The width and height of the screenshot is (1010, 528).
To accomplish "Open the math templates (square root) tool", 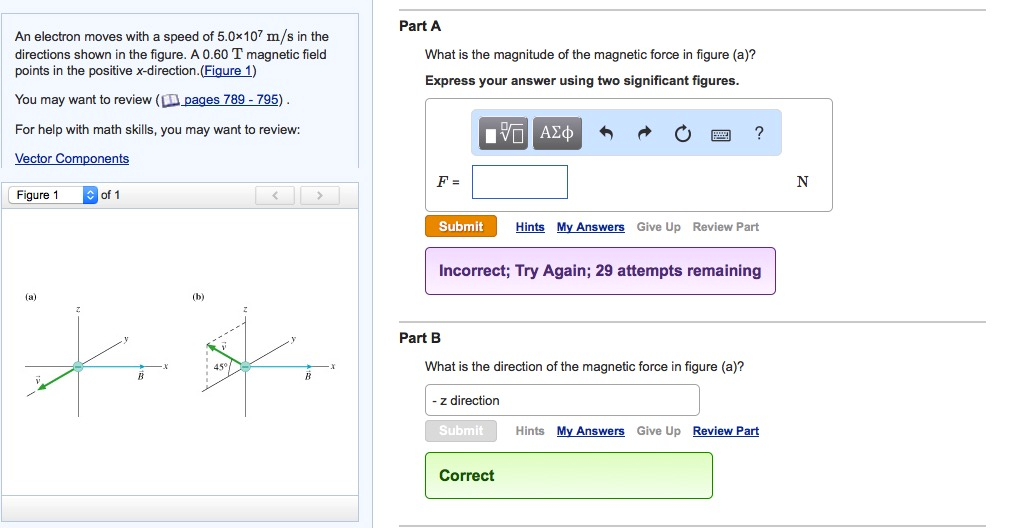I will pyautogui.click(x=505, y=133).
